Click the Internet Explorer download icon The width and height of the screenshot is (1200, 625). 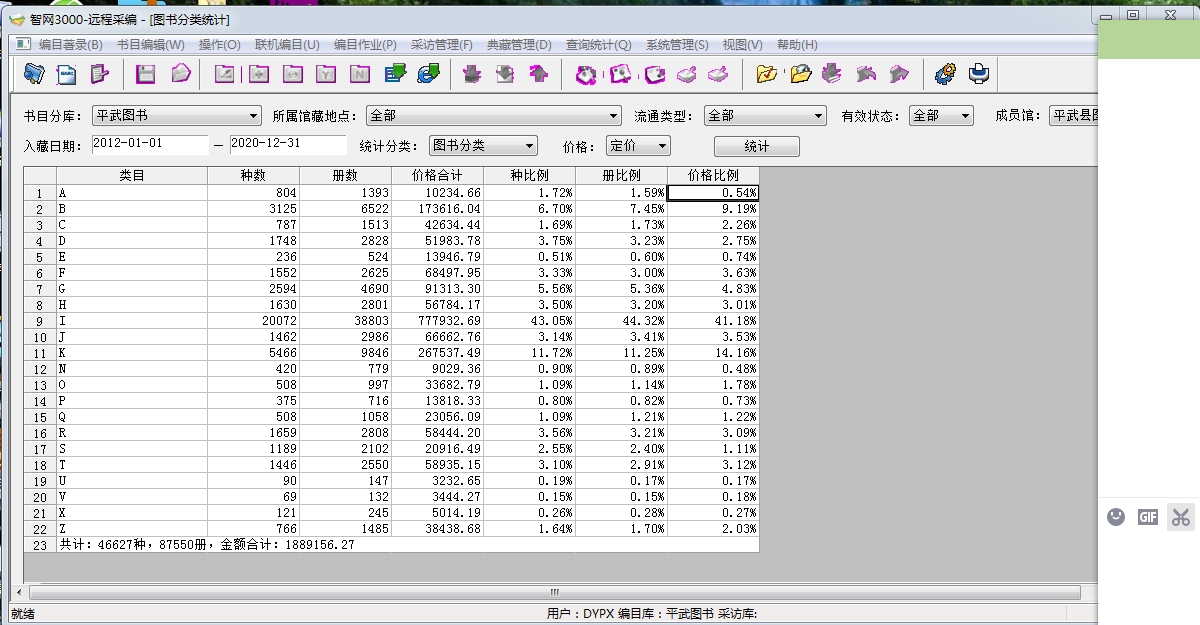(x=429, y=74)
